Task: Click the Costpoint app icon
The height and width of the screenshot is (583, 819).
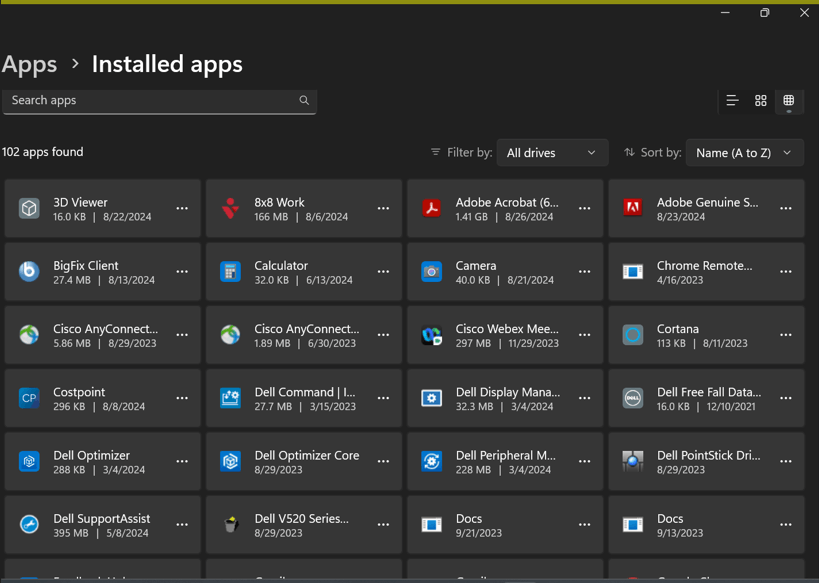Action: [29, 398]
